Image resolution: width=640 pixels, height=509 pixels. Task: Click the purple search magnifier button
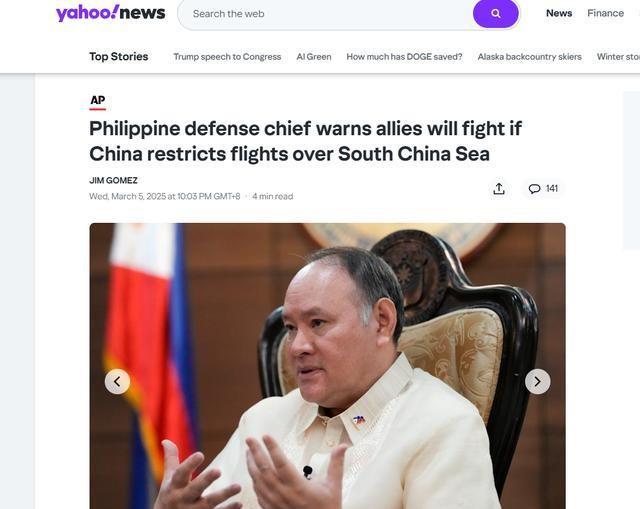pyautogui.click(x=496, y=13)
